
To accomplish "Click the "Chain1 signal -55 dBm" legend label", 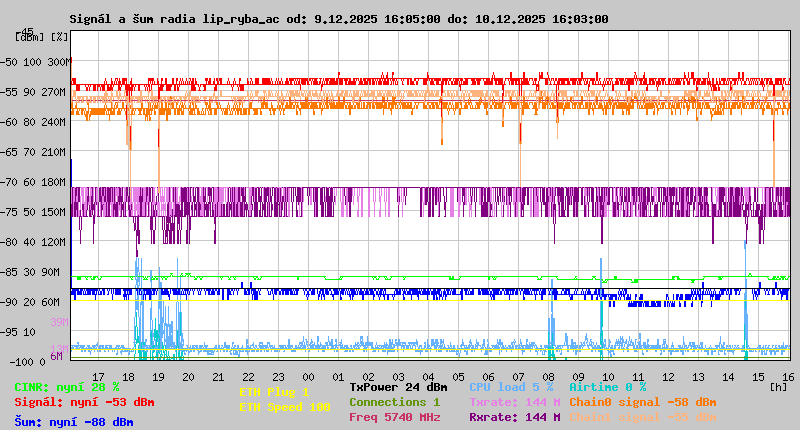I will 643,417.
